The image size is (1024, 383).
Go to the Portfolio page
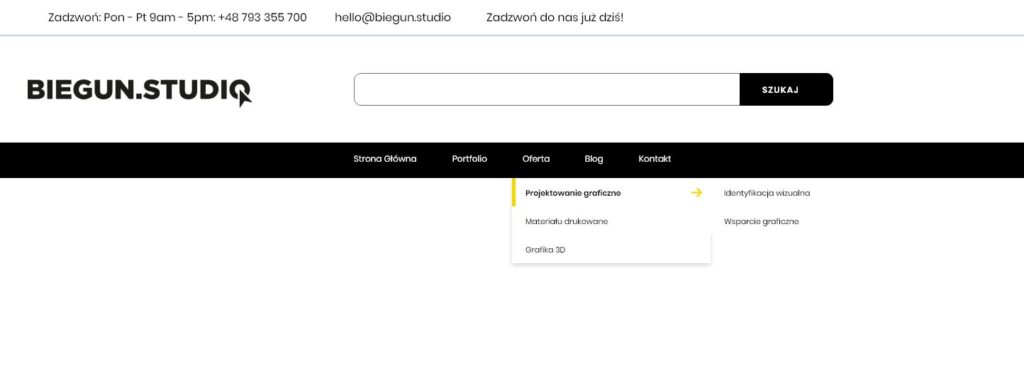469,159
